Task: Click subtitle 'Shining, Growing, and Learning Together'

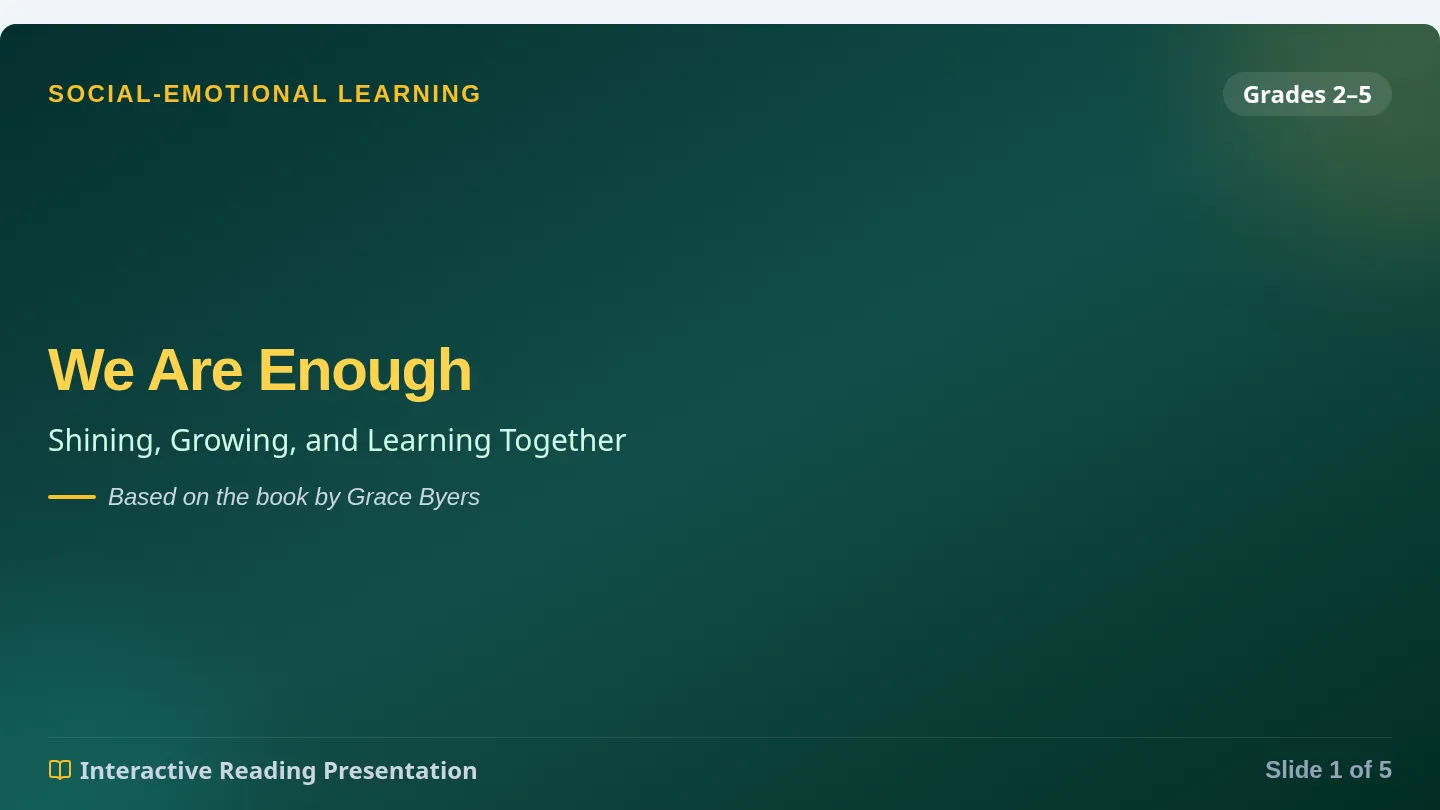Action: pyautogui.click(x=337, y=440)
